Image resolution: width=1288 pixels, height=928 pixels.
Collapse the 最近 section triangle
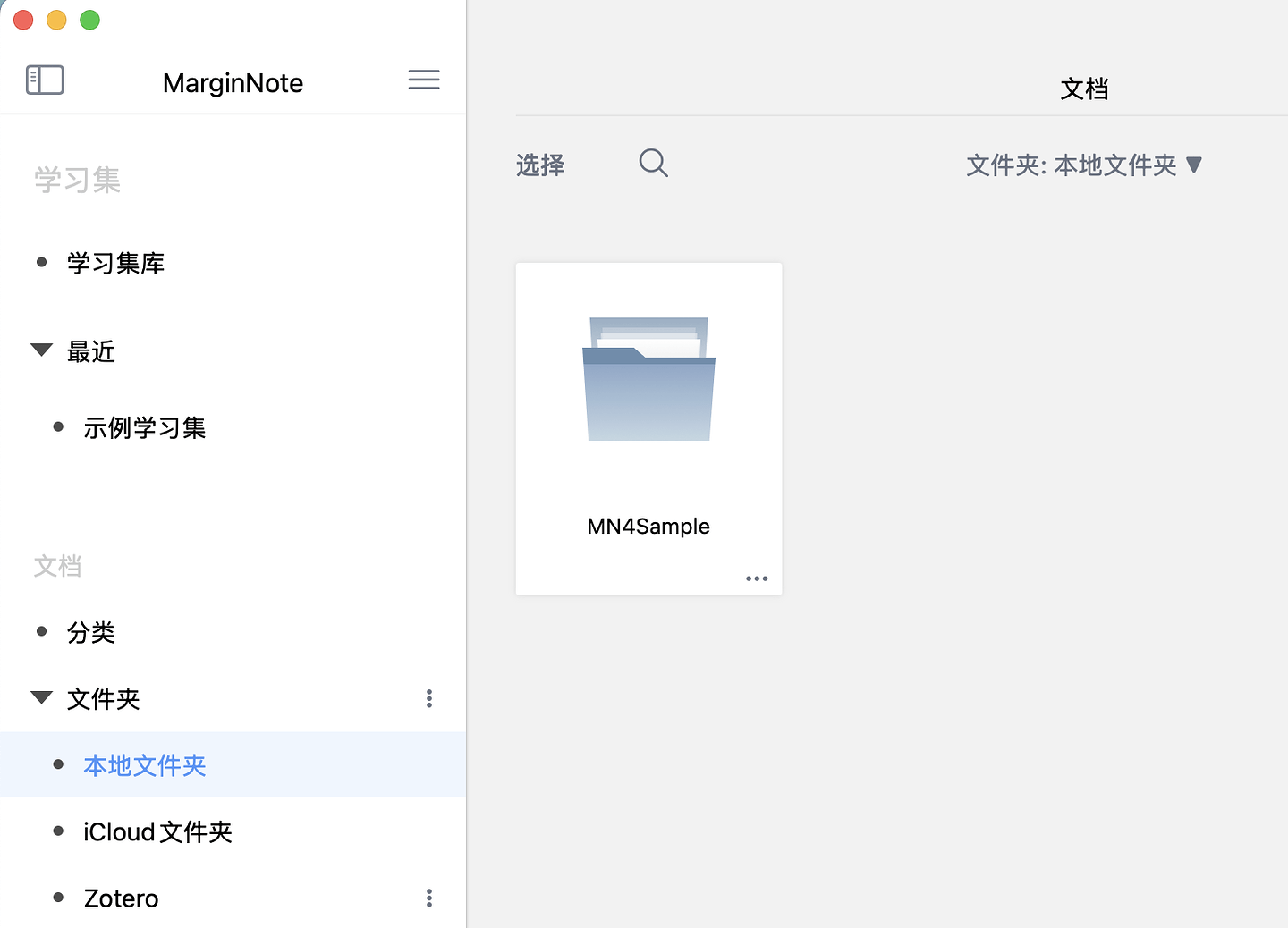[41, 350]
